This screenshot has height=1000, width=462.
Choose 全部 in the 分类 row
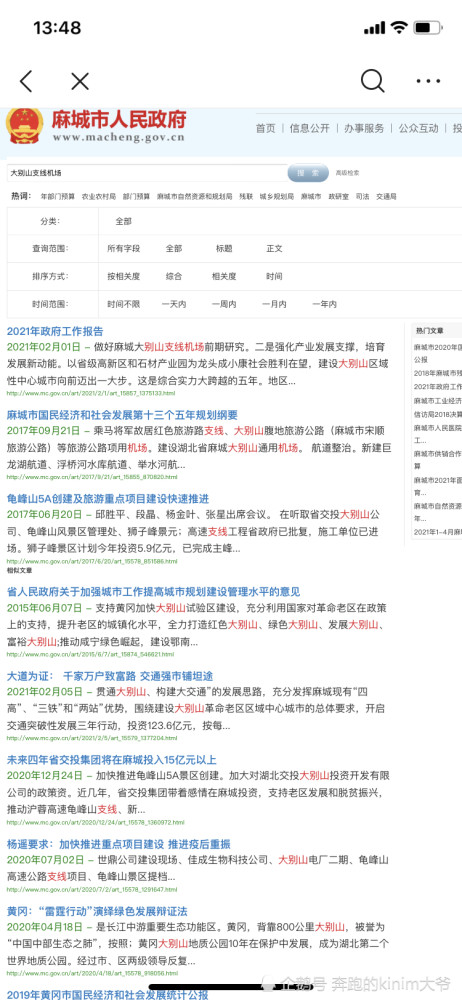tap(123, 221)
